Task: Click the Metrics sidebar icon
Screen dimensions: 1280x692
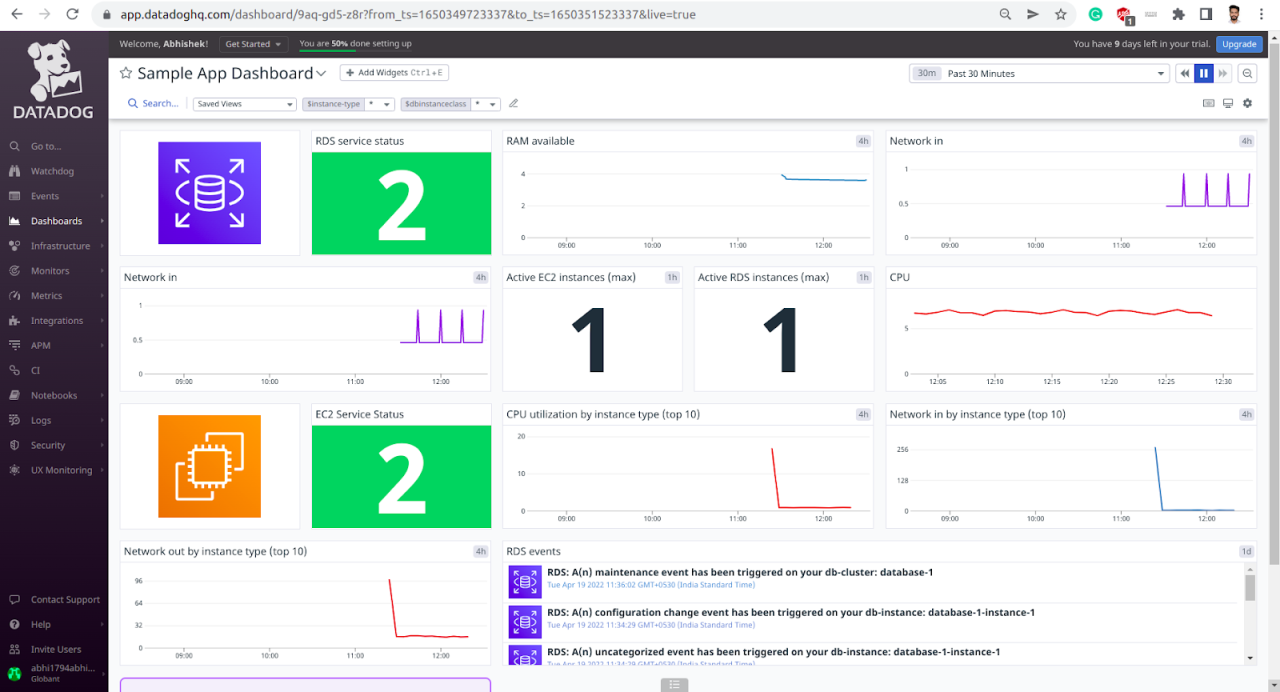Action: (x=14, y=296)
